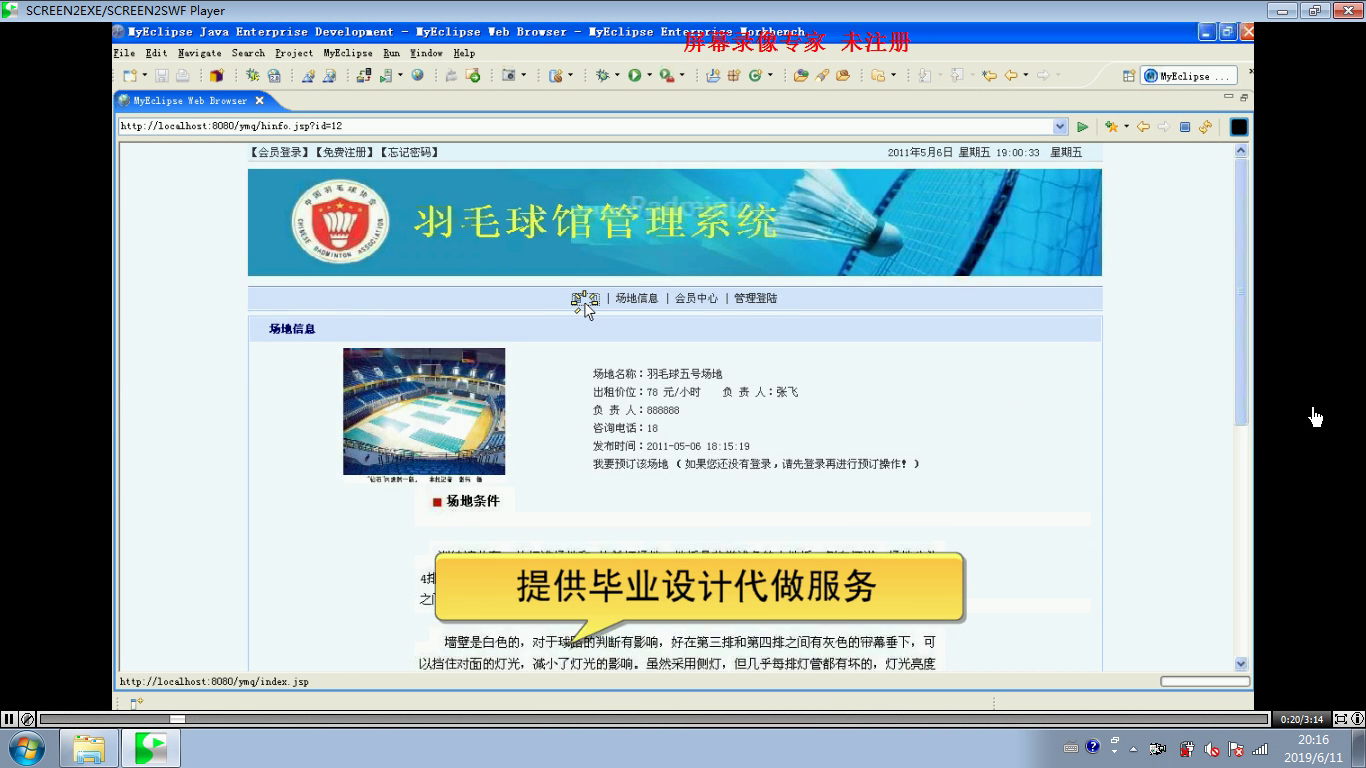Screen dimensions: 1366x768
Task: Click the Open Perspective icon
Action: (x=1129, y=76)
